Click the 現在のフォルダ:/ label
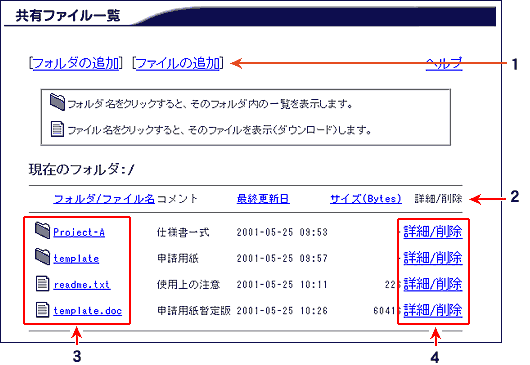This screenshot has width=530, height=365. pyautogui.click(x=81, y=169)
